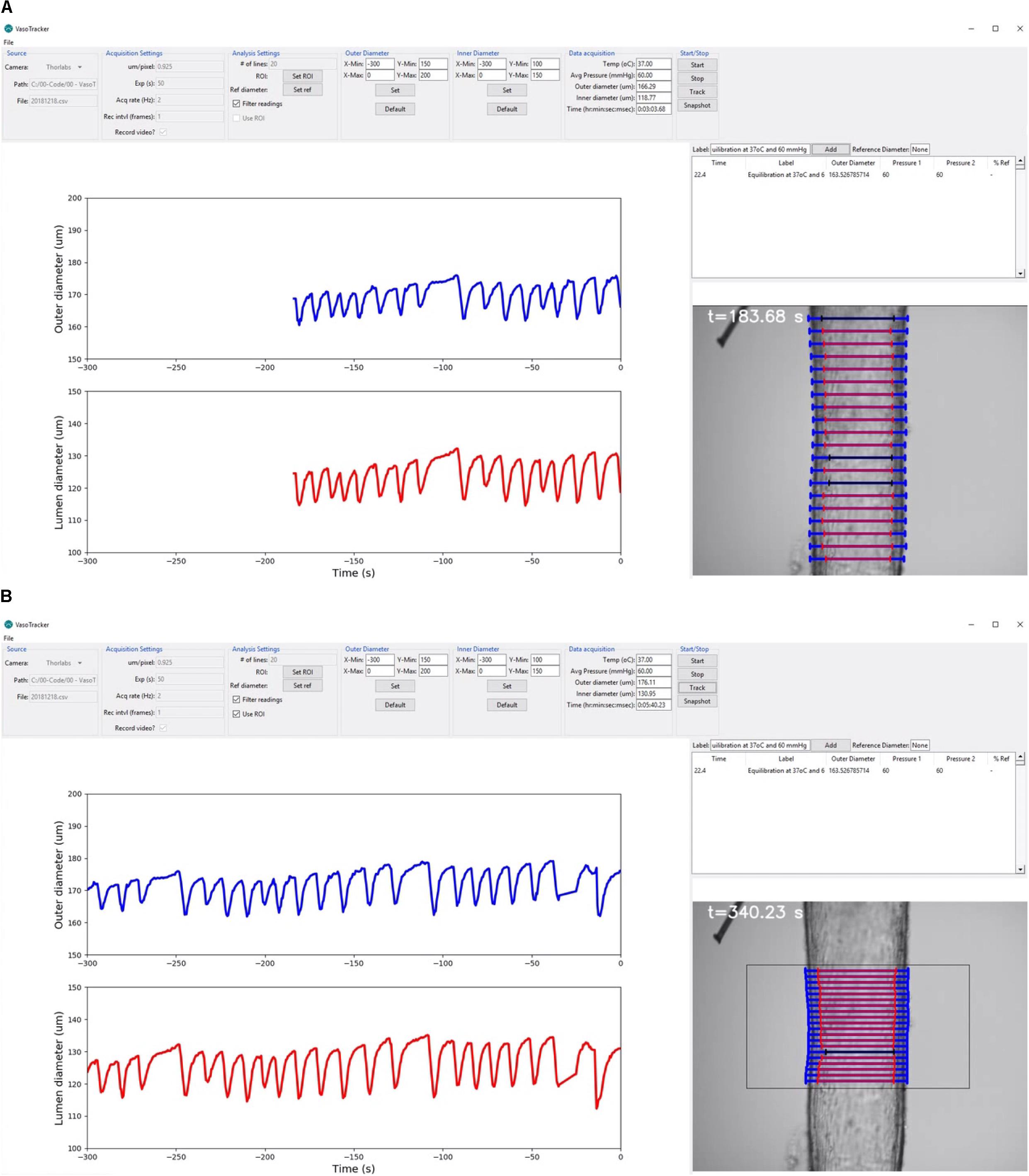1029x1176 pixels.
Task: Click File field 20181218.csv in lower window
Action: [x=63, y=697]
